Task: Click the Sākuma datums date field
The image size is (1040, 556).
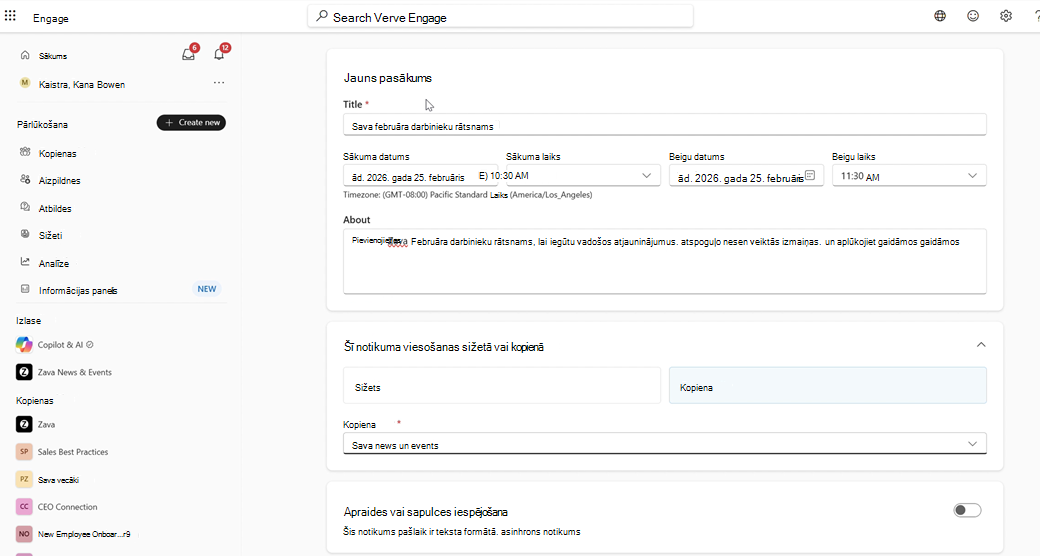Action: (421, 176)
